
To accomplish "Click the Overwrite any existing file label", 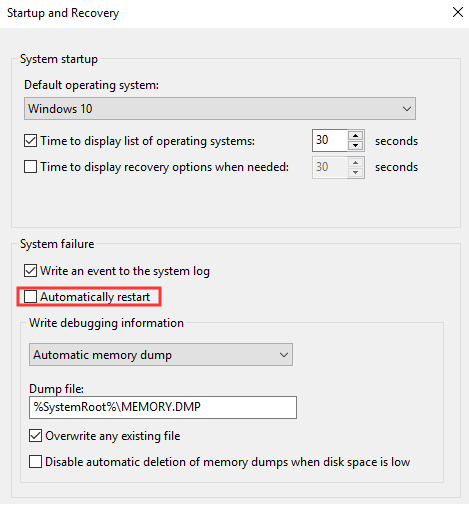I will [113, 436].
